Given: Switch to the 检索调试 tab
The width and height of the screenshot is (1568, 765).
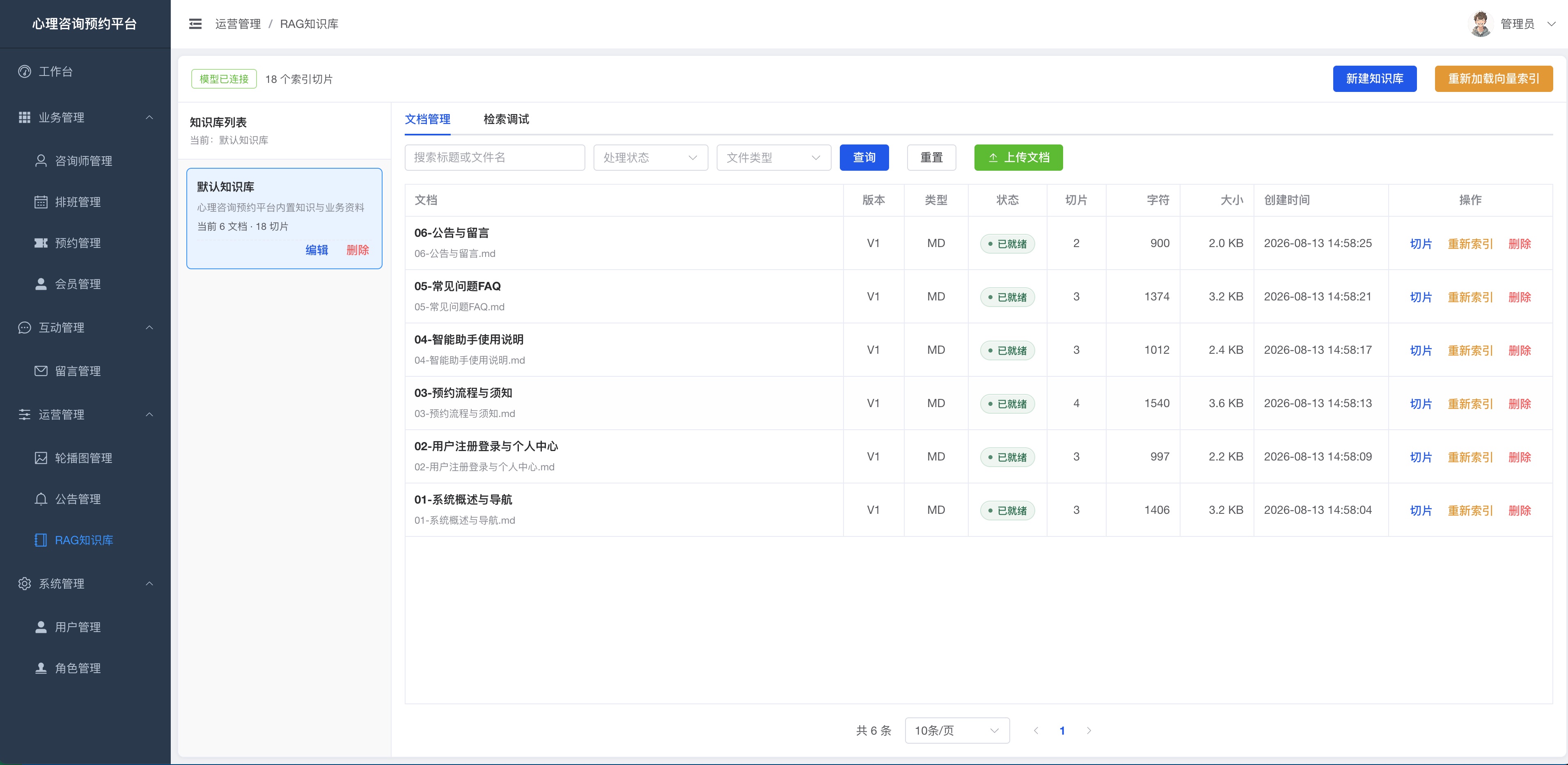Looking at the screenshot, I should click(x=506, y=119).
